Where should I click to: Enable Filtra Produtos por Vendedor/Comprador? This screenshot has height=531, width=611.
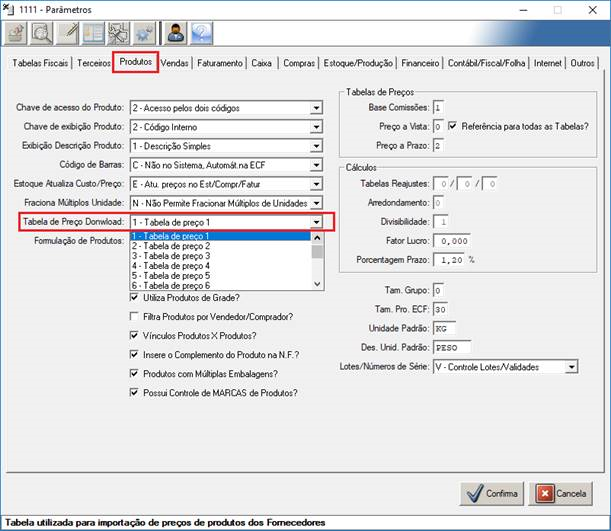coord(134,316)
